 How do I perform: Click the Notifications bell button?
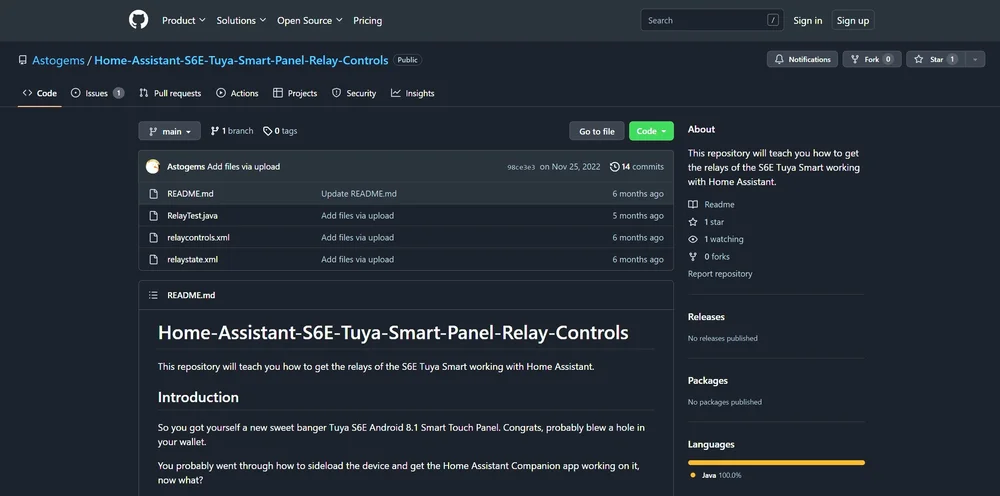[802, 59]
